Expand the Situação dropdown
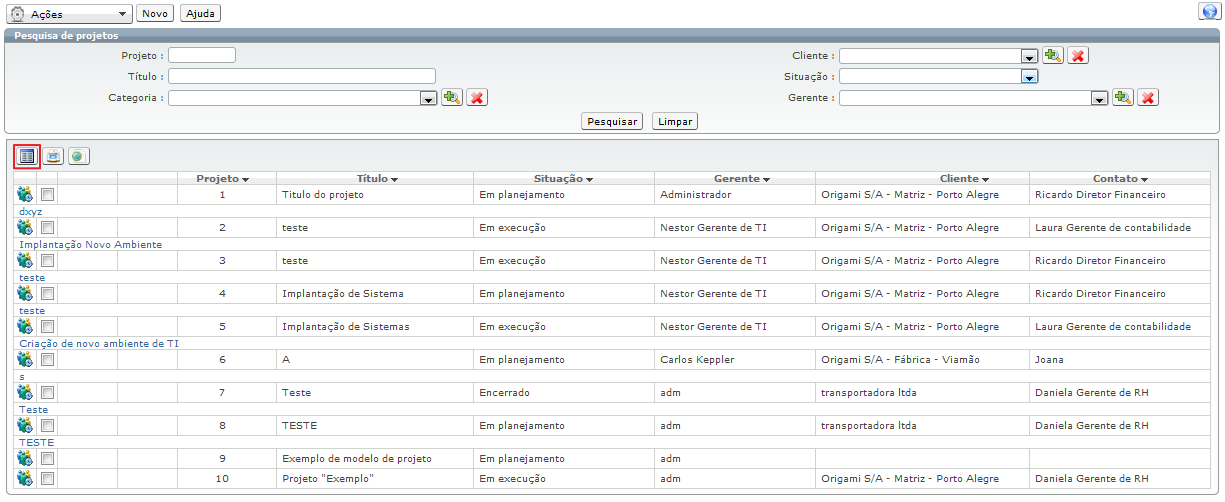The width and height of the screenshot is (1225, 502). (x=1028, y=77)
